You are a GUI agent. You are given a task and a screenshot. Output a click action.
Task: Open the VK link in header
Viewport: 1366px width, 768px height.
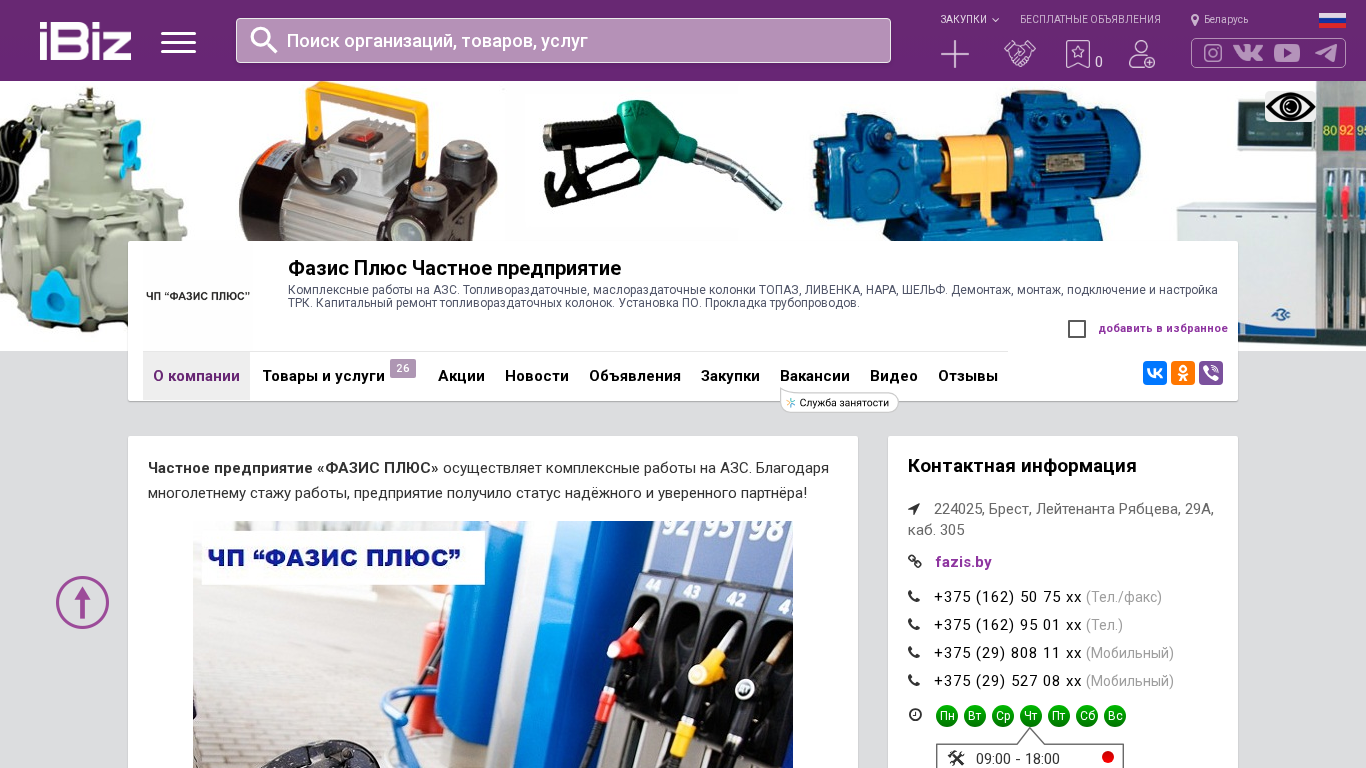(1248, 53)
